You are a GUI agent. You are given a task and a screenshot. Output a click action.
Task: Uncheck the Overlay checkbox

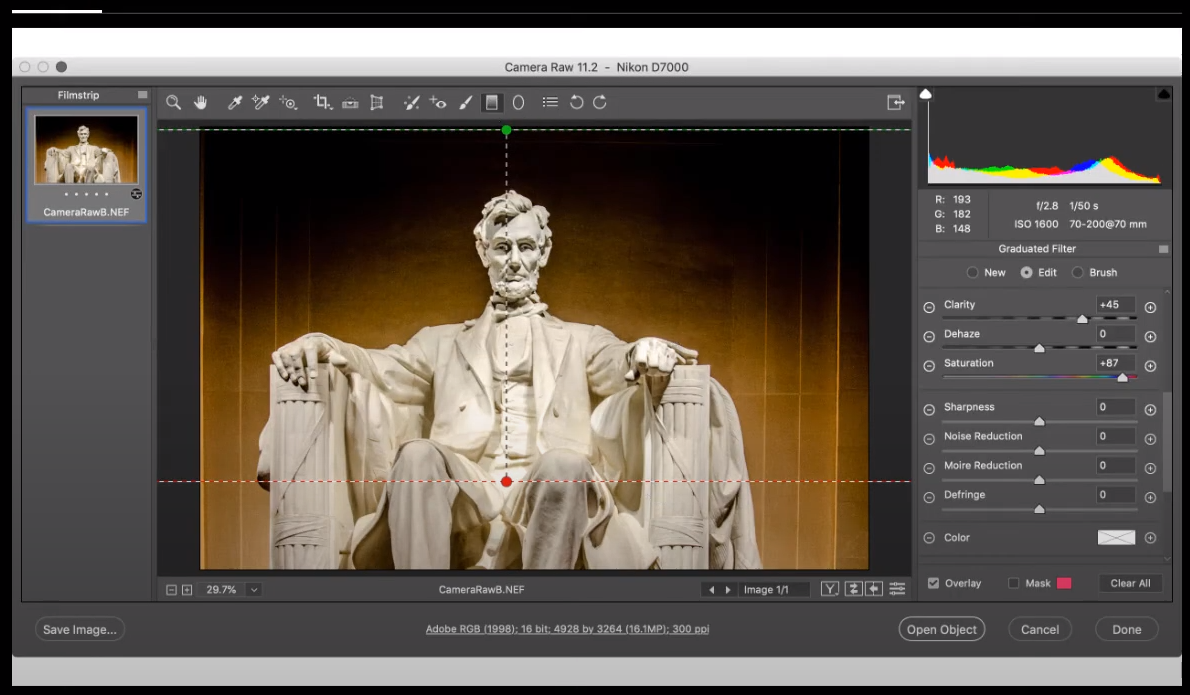[x=932, y=583]
